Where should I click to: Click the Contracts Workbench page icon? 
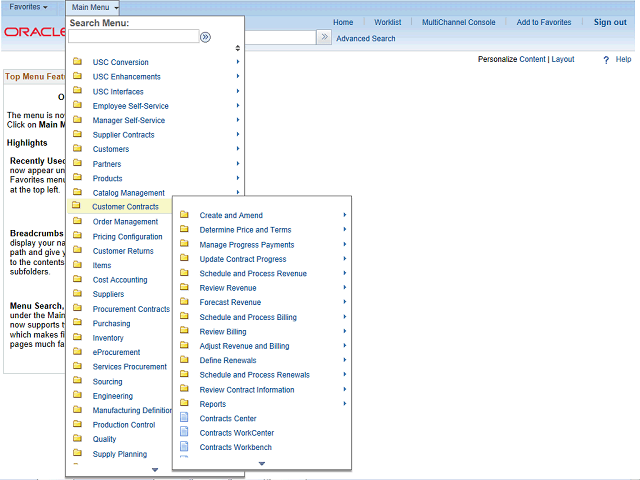184,447
